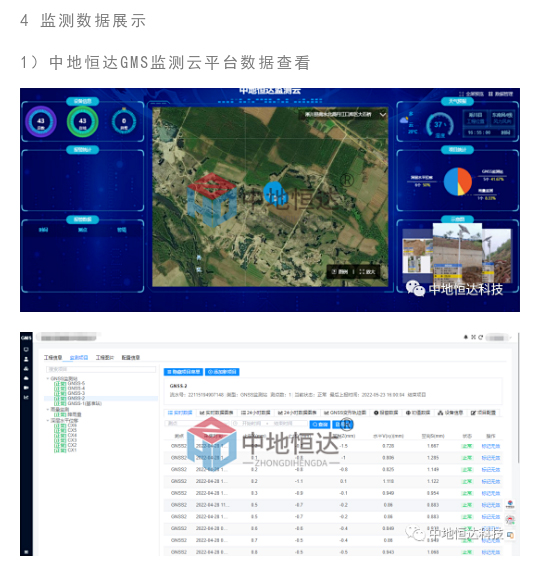This screenshot has width=540, height=577.
Task: Open the user profile icon in GMS sidebar
Action: coord(26,359)
